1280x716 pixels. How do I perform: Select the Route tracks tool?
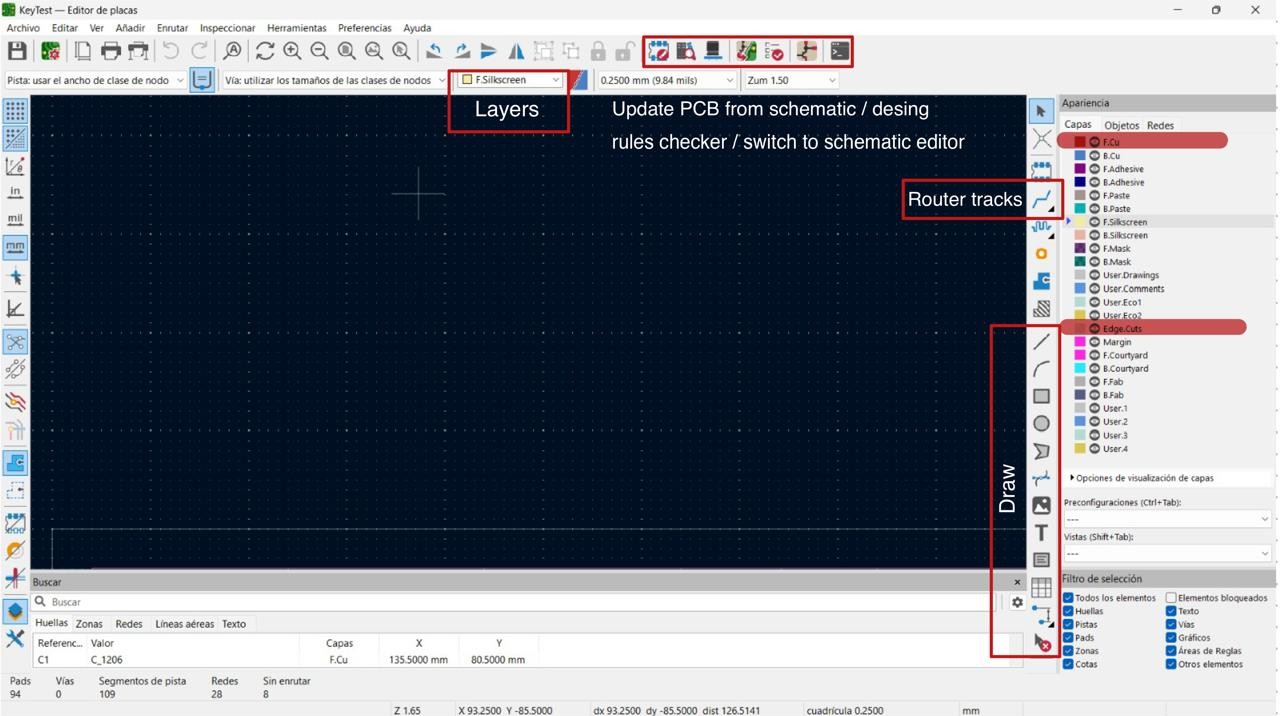pyautogui.click(x=1041, y=200)
